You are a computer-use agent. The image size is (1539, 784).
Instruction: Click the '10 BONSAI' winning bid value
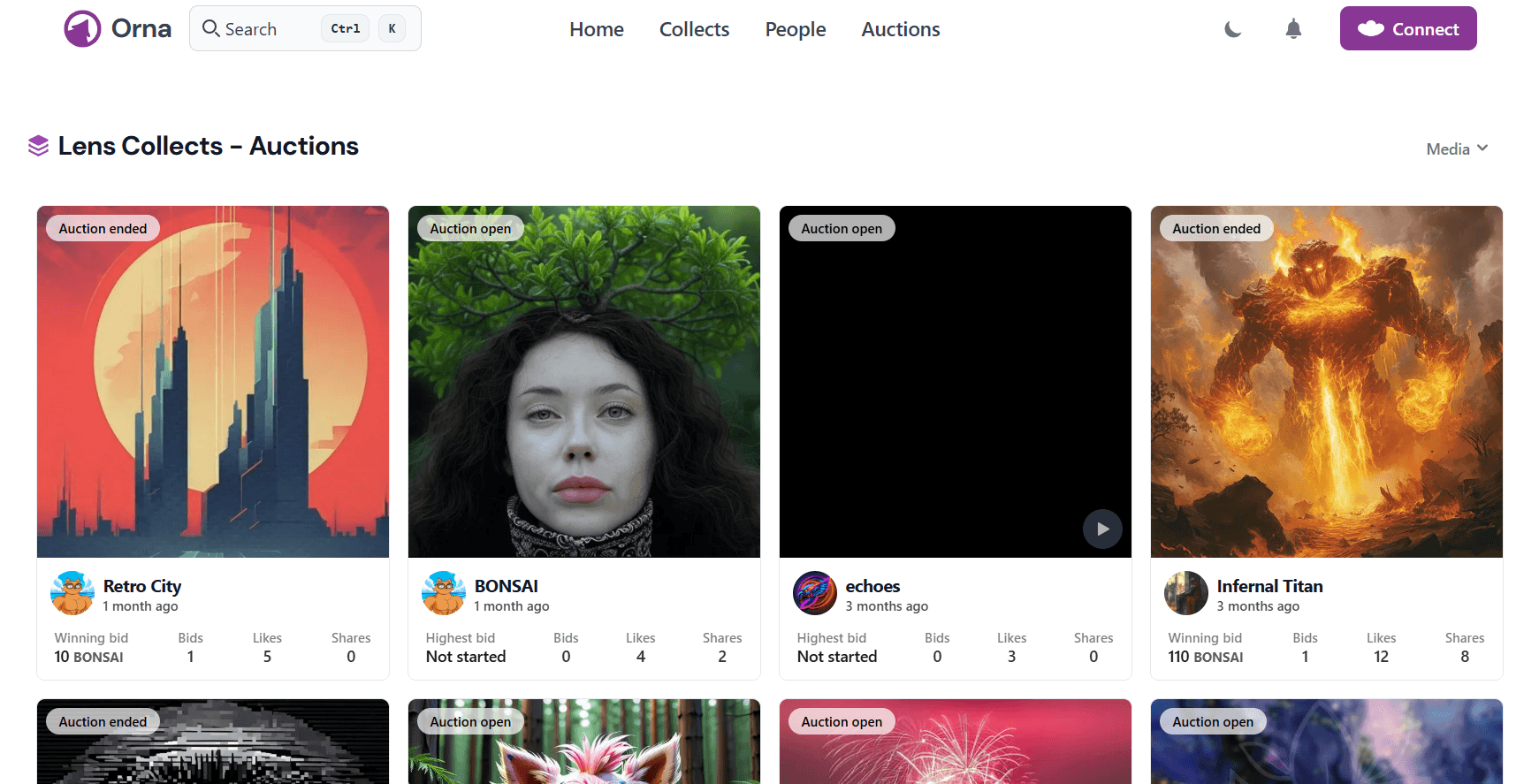click(88, 657)
